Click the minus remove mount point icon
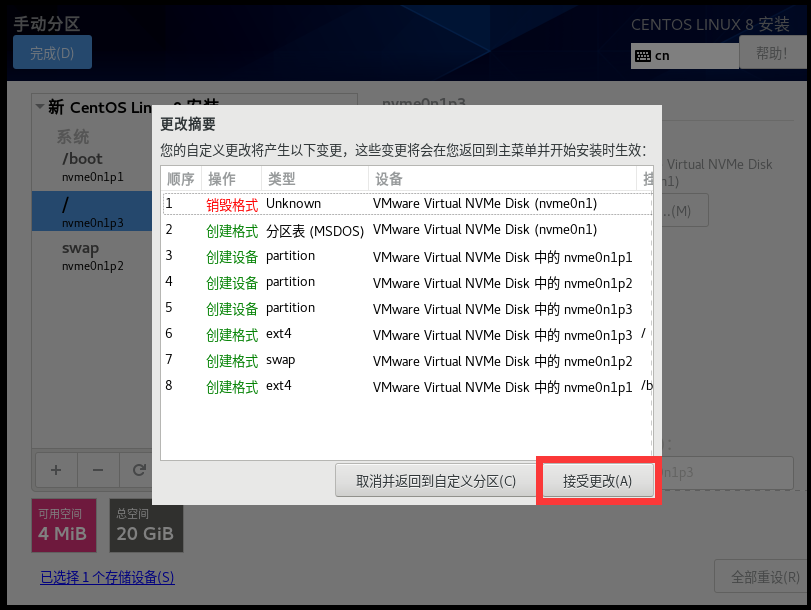811x610 pixels. 98,470
